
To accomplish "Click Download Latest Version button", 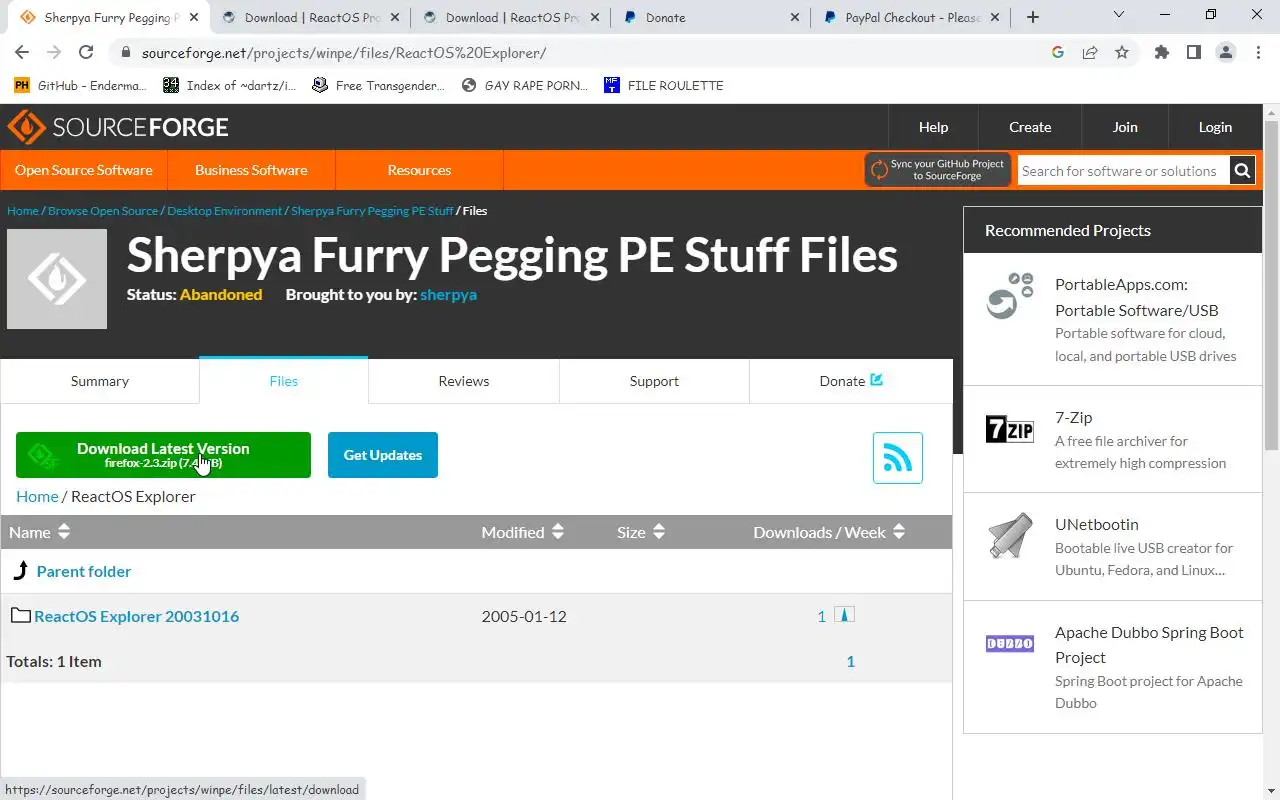I will (163, 455).
